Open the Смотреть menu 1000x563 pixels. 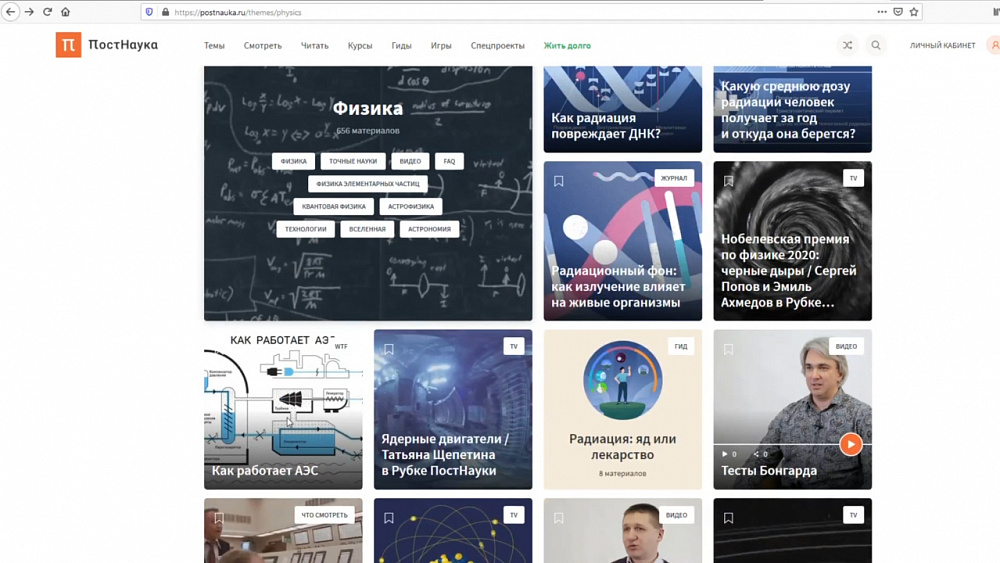[x=263, y=46]
